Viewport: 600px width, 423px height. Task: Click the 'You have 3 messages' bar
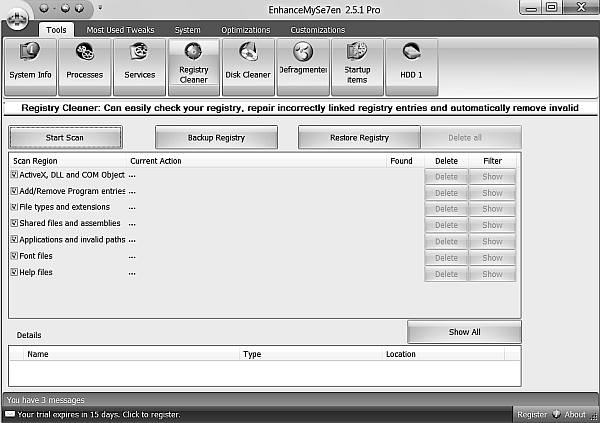tap(300, 400)
